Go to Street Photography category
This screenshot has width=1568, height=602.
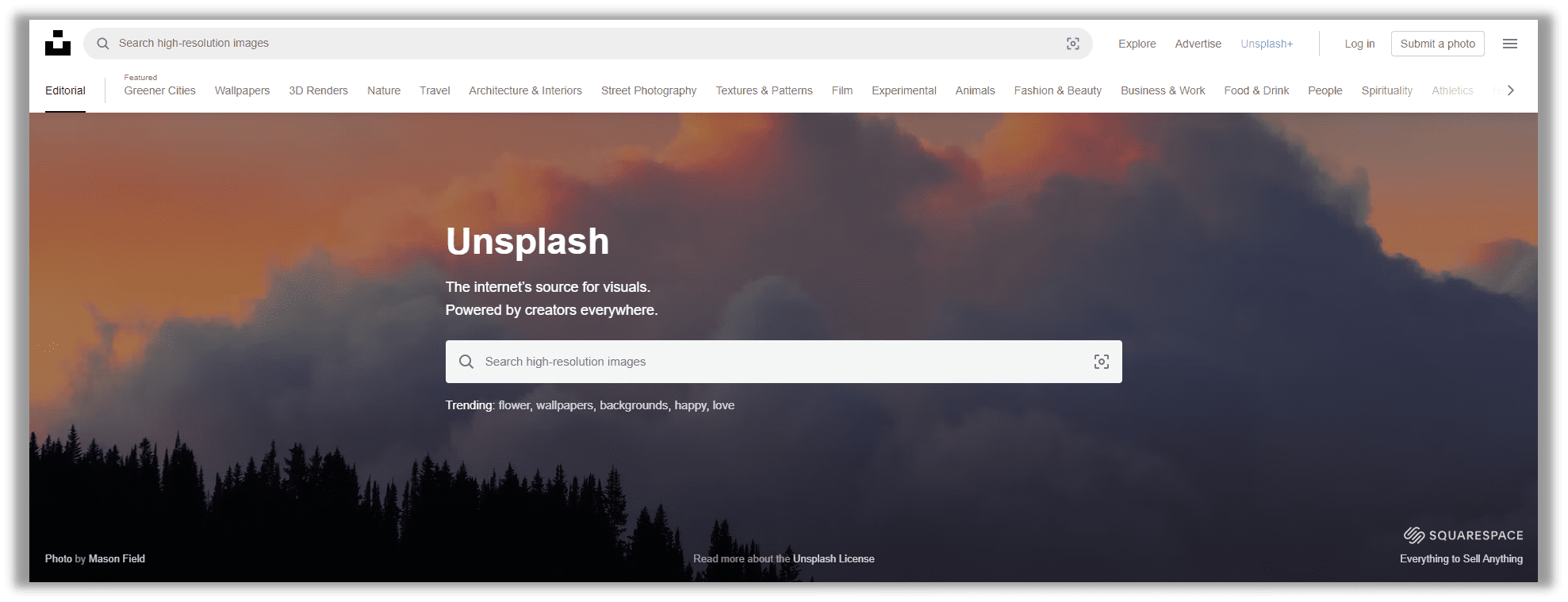pyautogui.click(x=649, y=90)
